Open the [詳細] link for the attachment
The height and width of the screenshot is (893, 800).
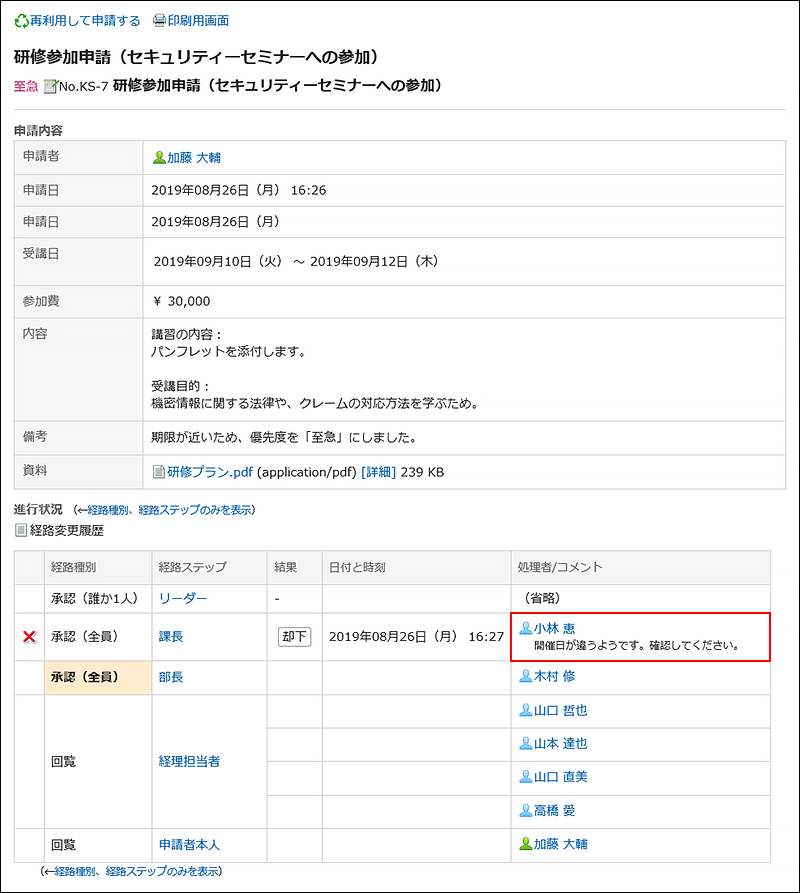tap(378, 472)
